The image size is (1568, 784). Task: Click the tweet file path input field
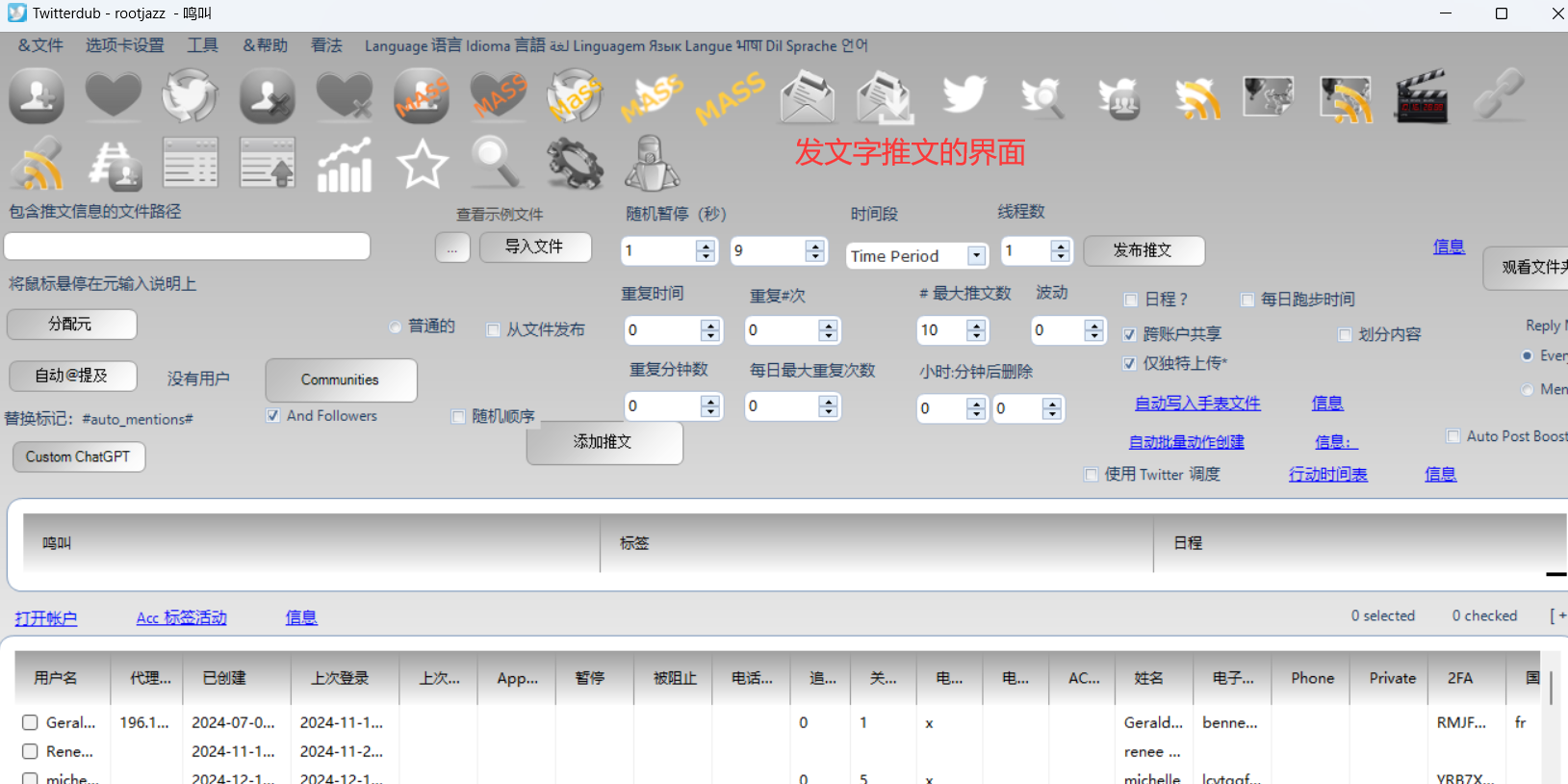(187, 247)
